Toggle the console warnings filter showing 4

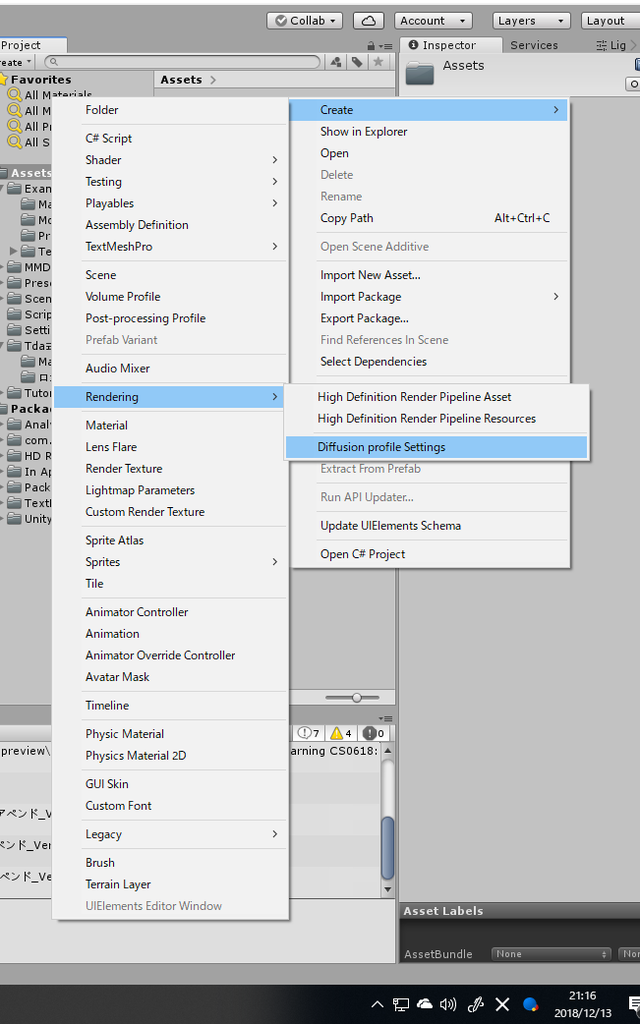(x=342, y=733)
